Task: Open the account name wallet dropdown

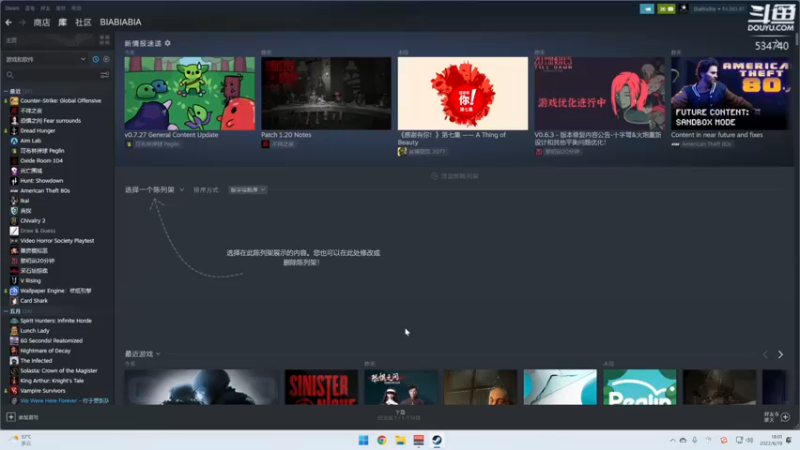Action: [719, 9]
